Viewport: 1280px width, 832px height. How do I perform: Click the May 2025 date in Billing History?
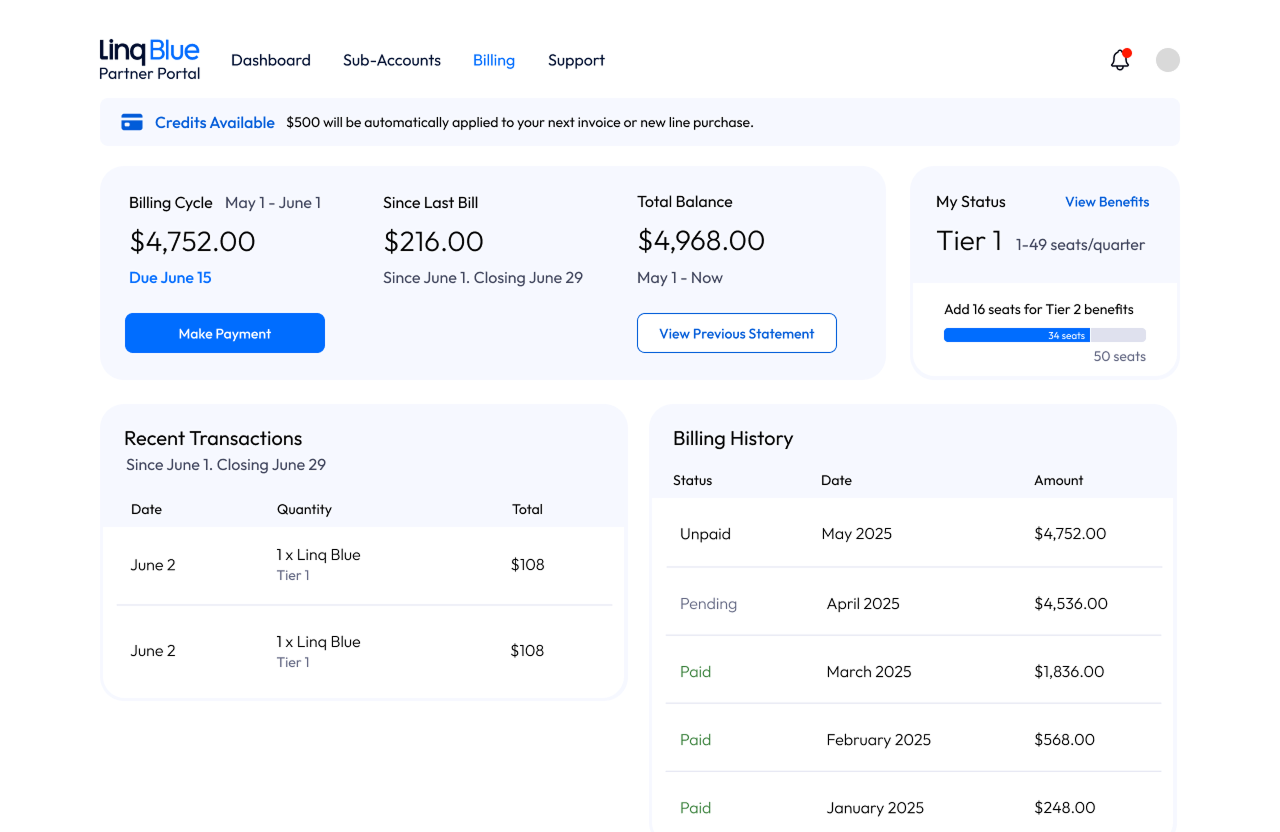856,534
